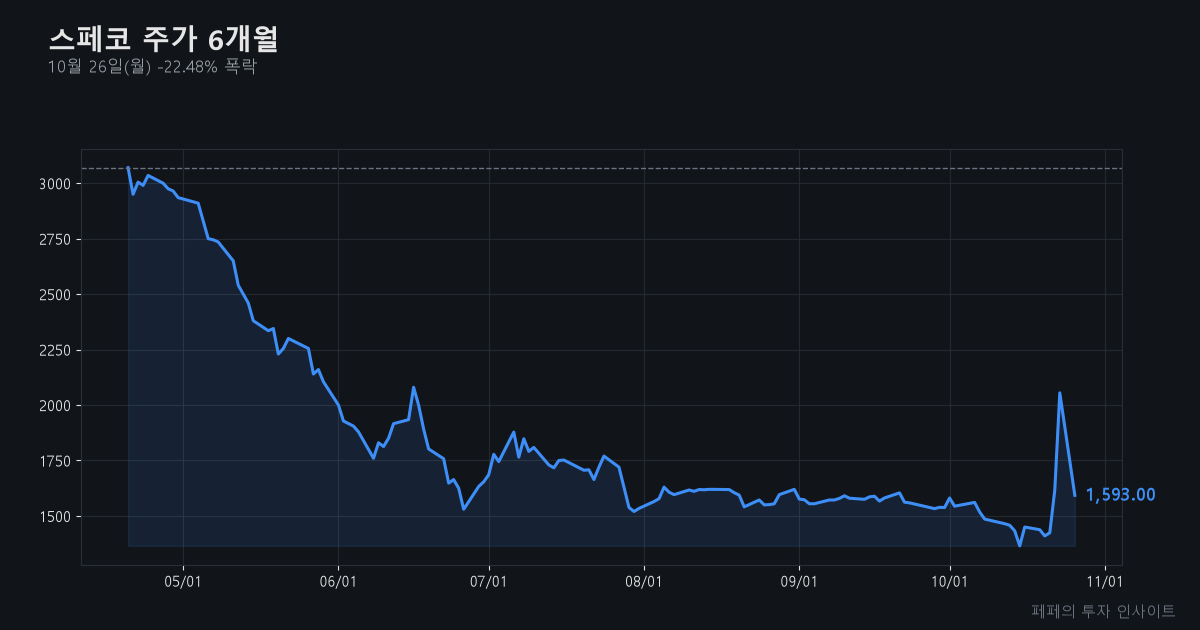This screenshot has width=1200, height=630.
Task: Click the y-axis value 2500
Action: point(54,295)
